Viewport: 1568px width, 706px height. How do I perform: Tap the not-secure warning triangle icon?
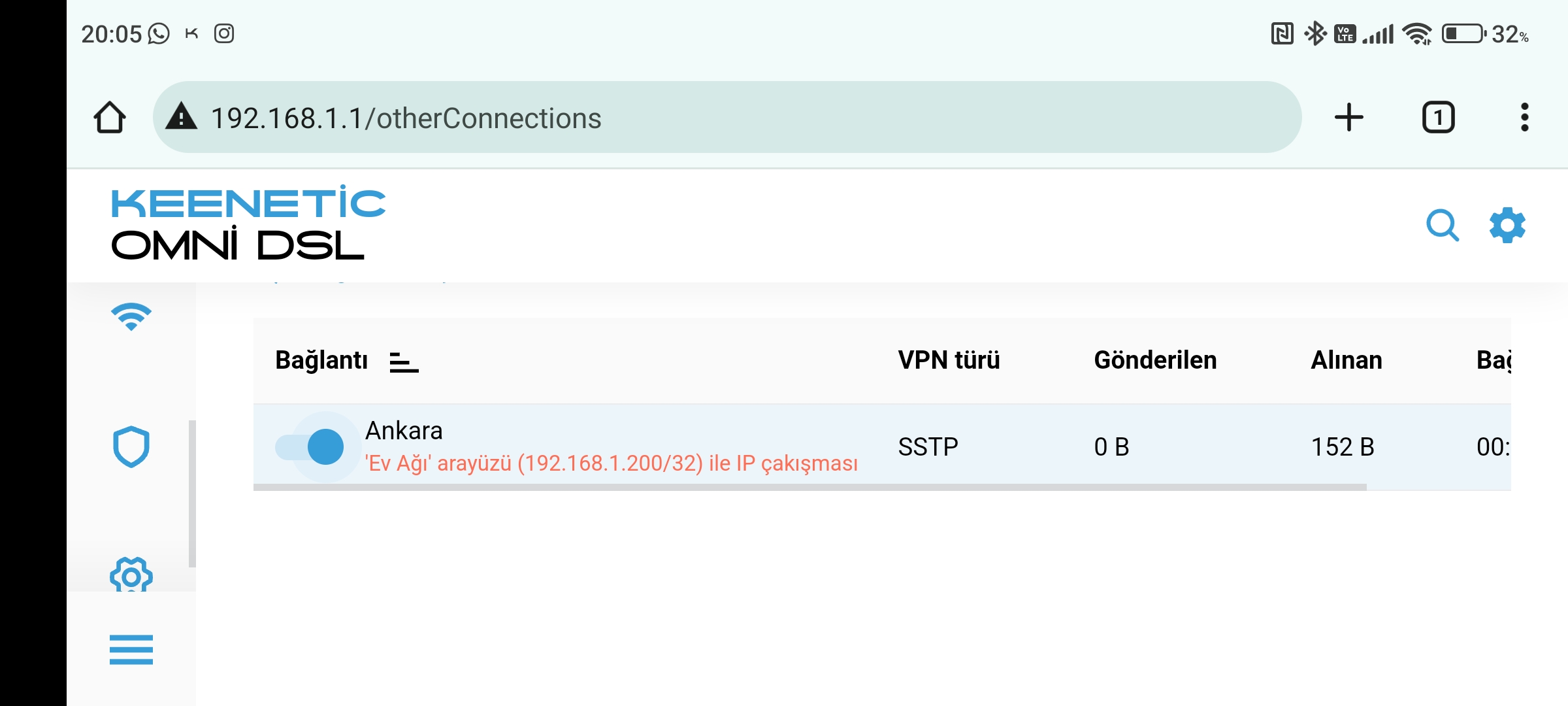pos(181,116)
